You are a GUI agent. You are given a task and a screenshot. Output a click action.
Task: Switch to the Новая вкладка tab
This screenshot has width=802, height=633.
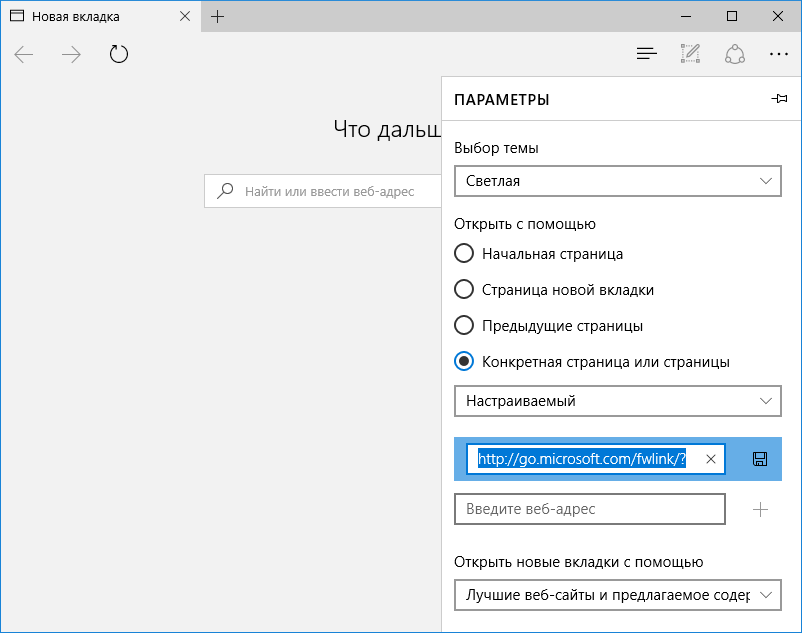(x=92, y=16)
